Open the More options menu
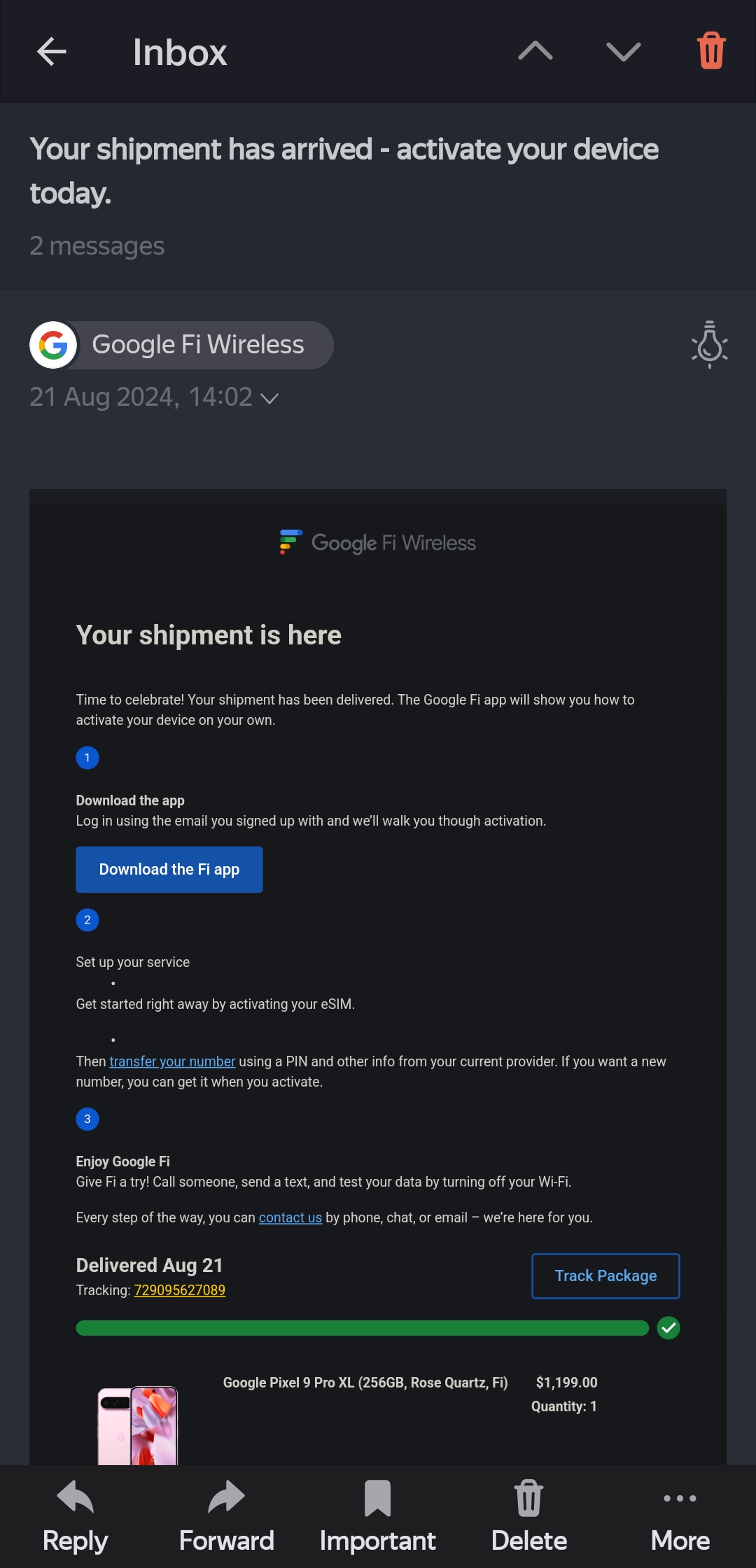Viewport: 756px width, 1568px height. tap(680, 1516)
